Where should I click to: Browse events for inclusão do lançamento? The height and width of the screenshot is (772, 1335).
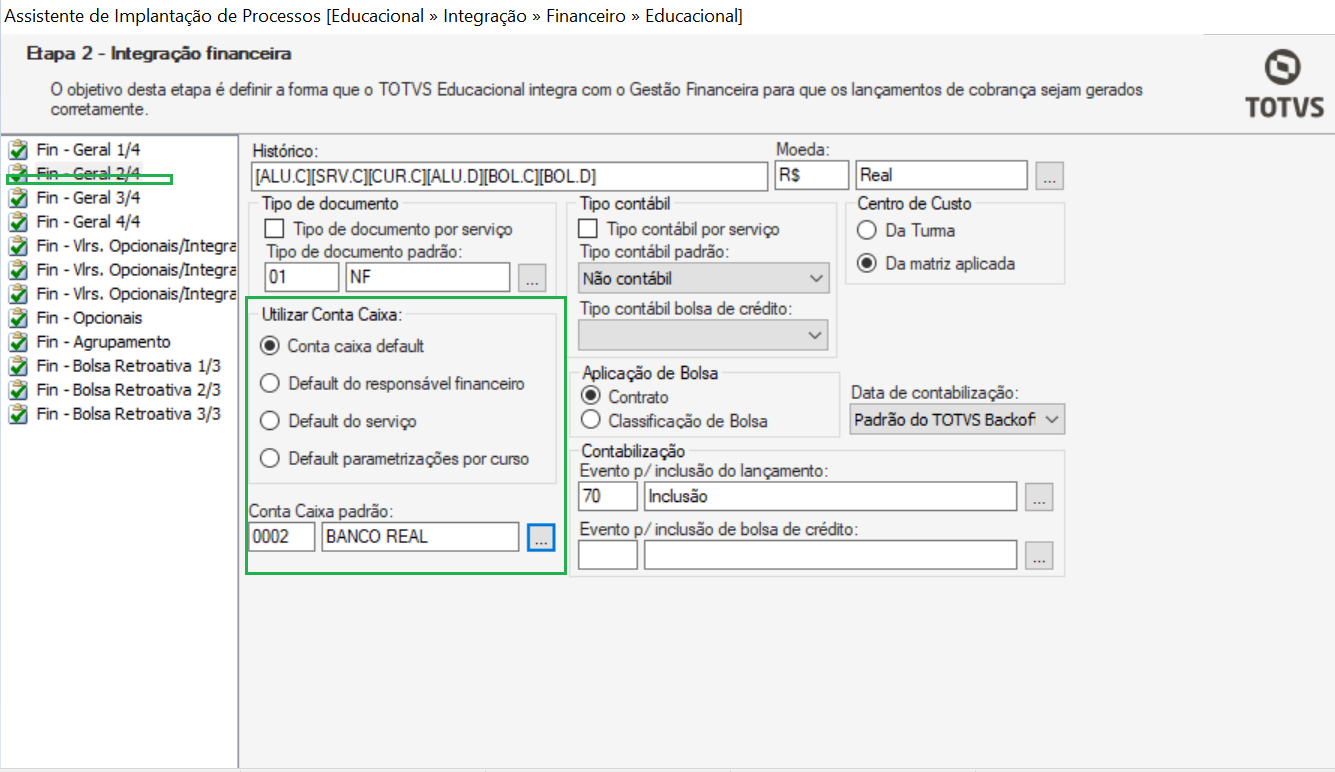1039,497
